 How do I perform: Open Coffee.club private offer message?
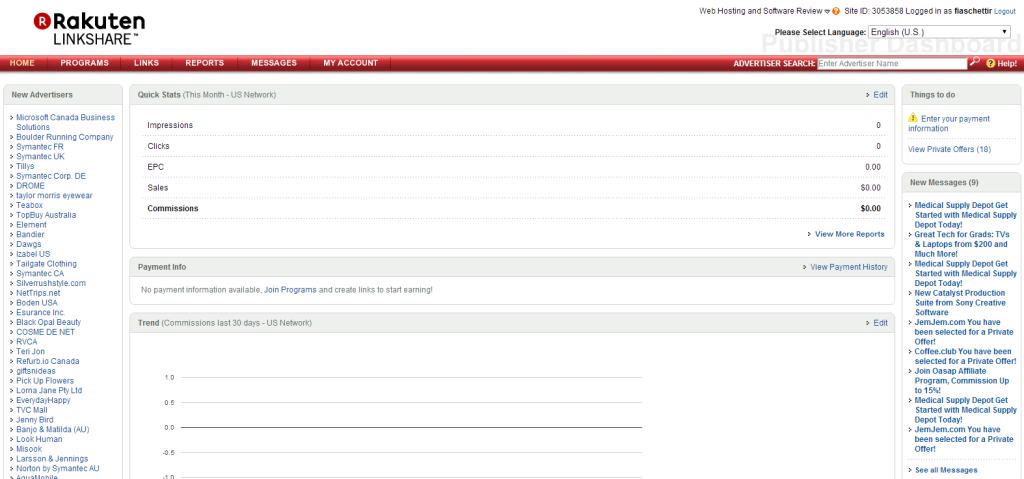[x=965, y=356]
